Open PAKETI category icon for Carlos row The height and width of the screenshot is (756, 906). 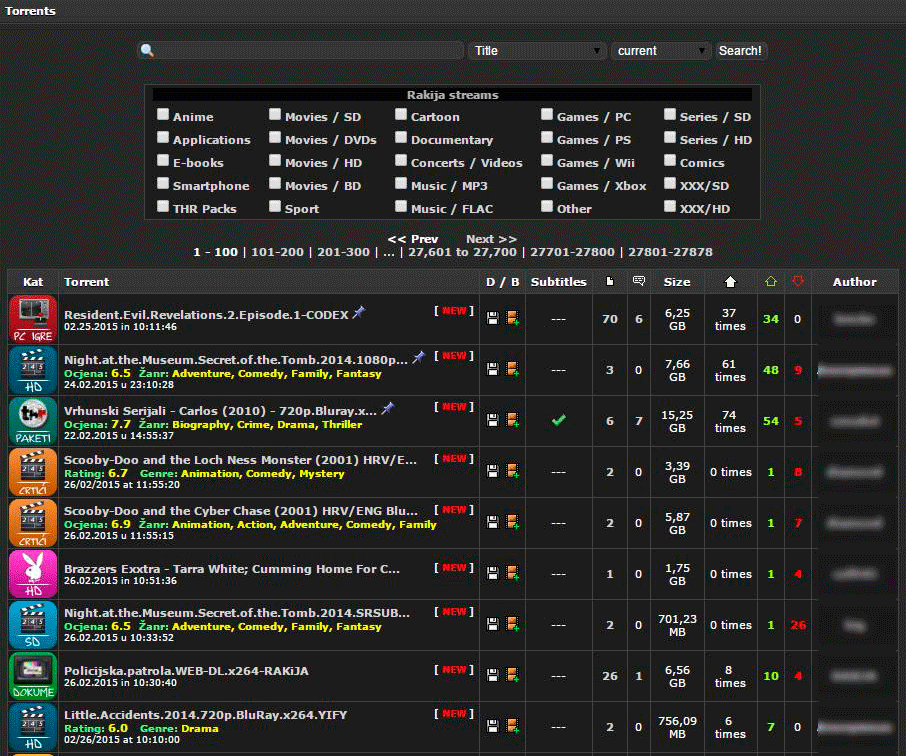tap(33, 421)
